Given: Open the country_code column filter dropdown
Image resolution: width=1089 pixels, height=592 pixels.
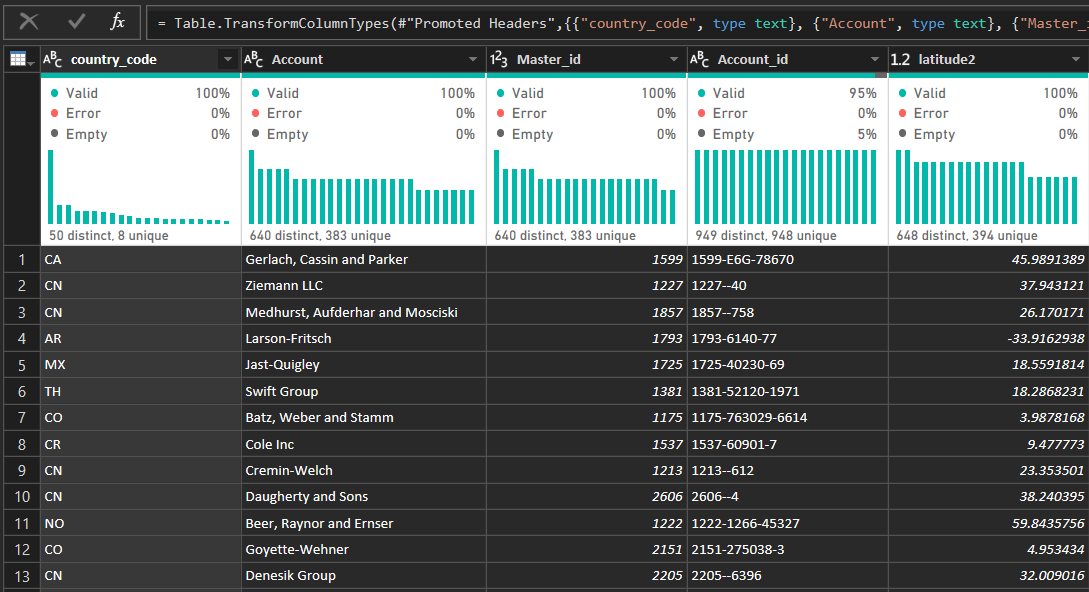Looking at the screenshot, I should tap(227, 60).
